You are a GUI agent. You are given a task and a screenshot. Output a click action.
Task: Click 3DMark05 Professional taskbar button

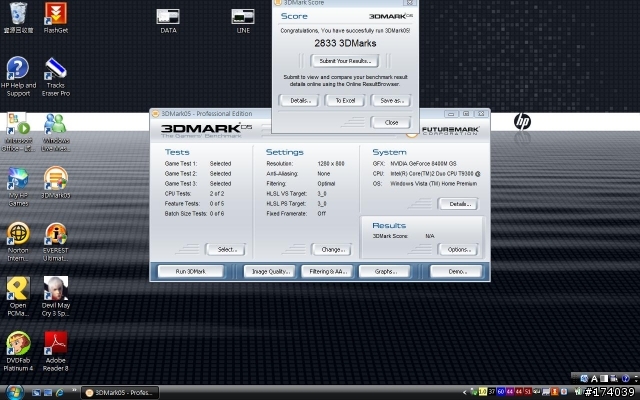pos(120,393)
